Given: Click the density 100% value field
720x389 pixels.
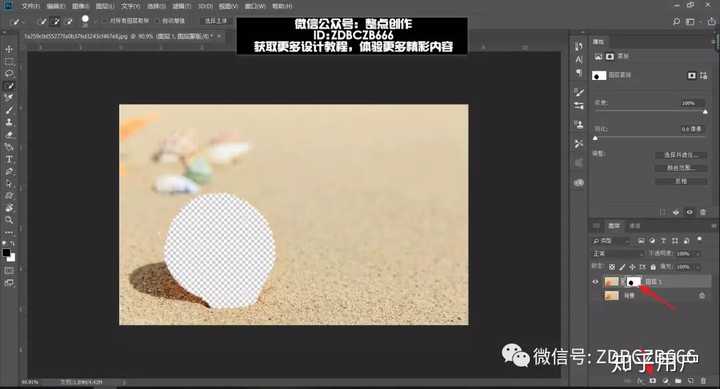Looking at the screenshot, I should [692, 103].
